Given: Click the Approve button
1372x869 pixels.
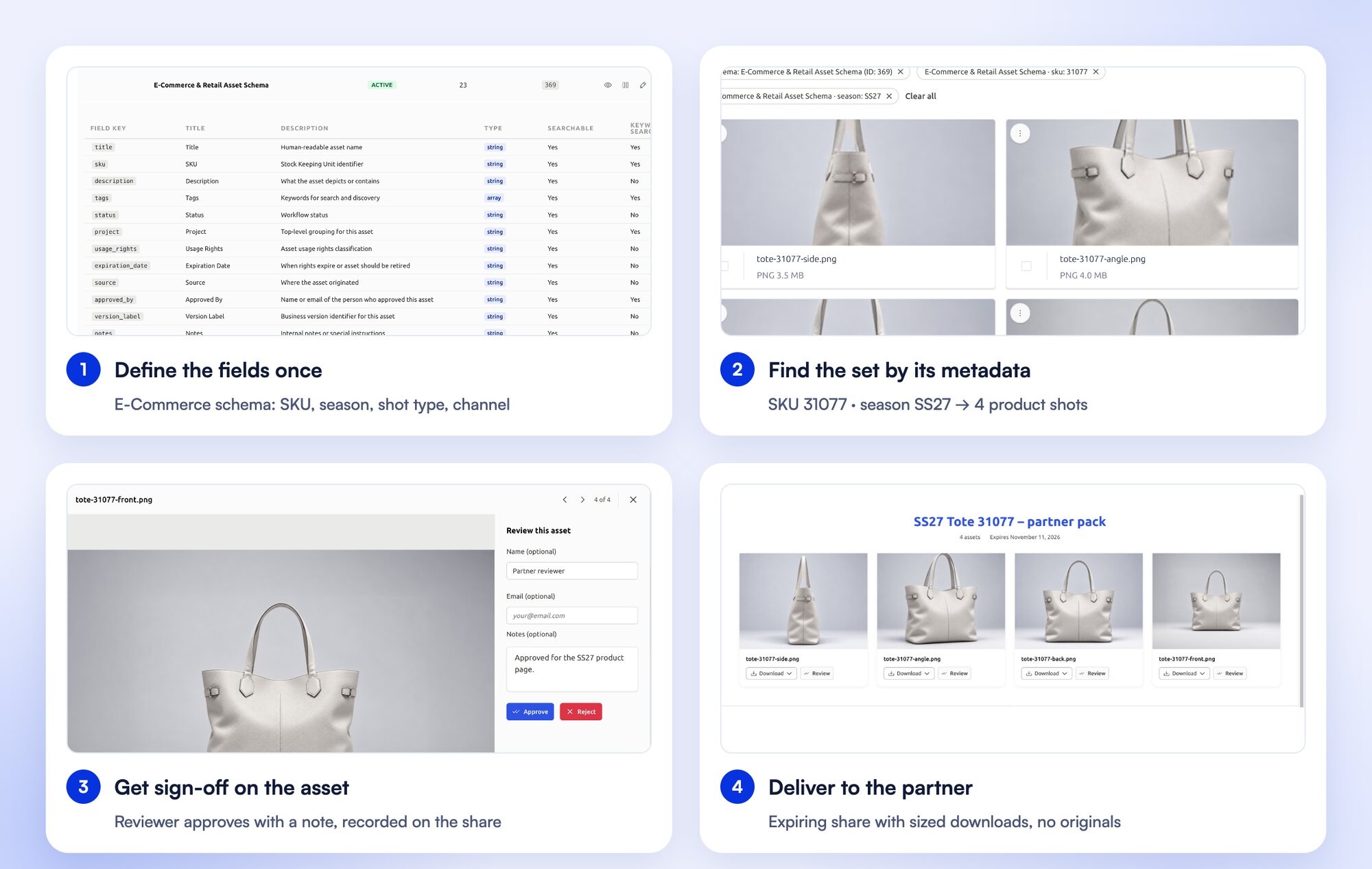Looking at the screenshot, I should pos(530,712).
